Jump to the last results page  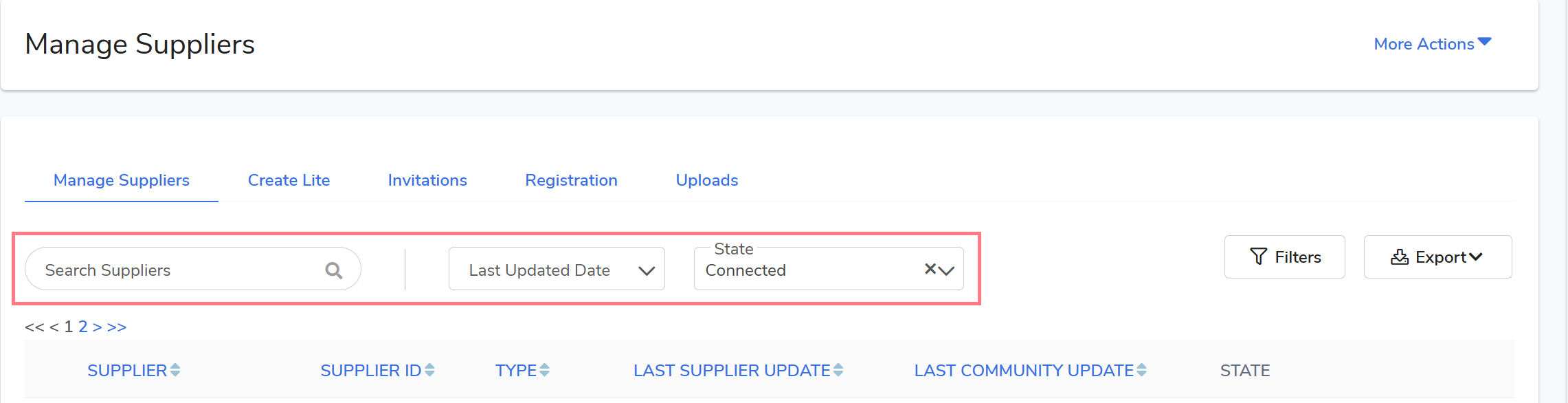(x=117, y=327)
